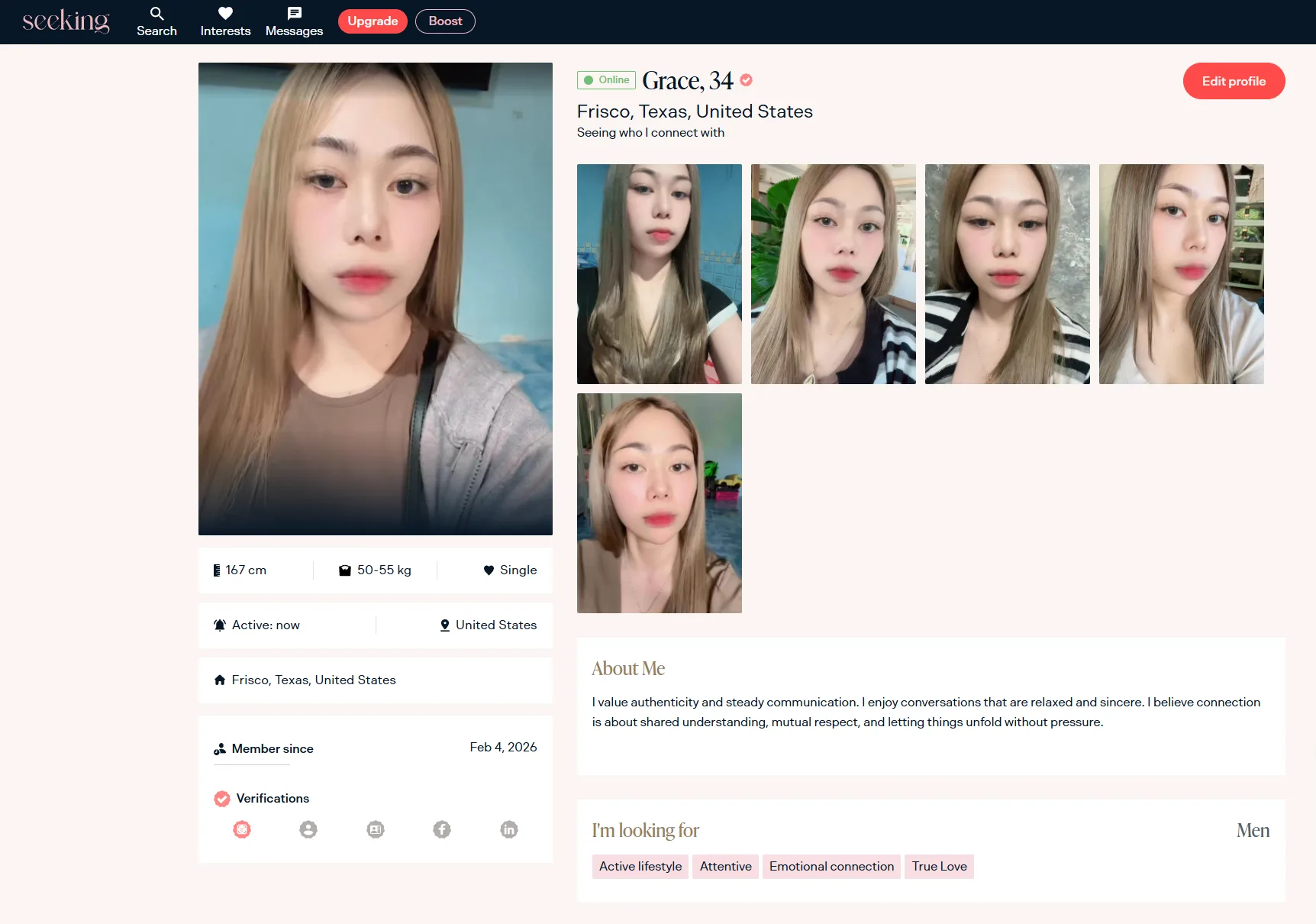Image resolution: width=1316 pixels, height=924 pixels.
Task: Click the large main profile photo
Action: click(376, 299)
